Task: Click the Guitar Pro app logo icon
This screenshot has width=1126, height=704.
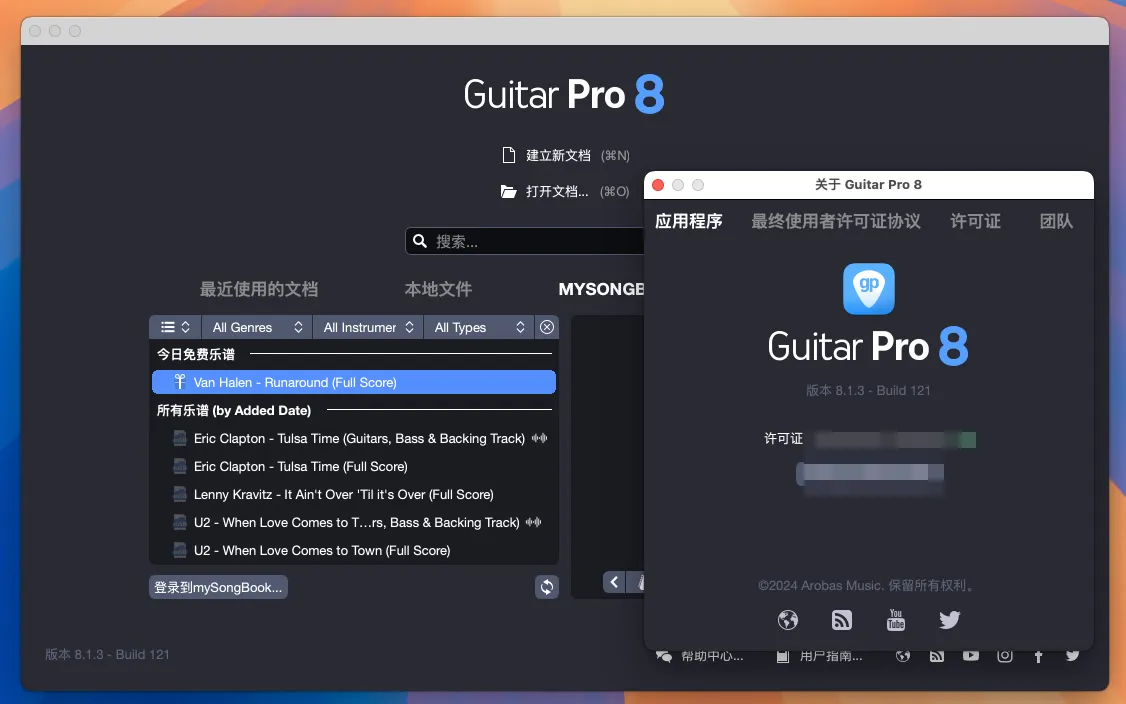Action: click(x=868, y=289)
